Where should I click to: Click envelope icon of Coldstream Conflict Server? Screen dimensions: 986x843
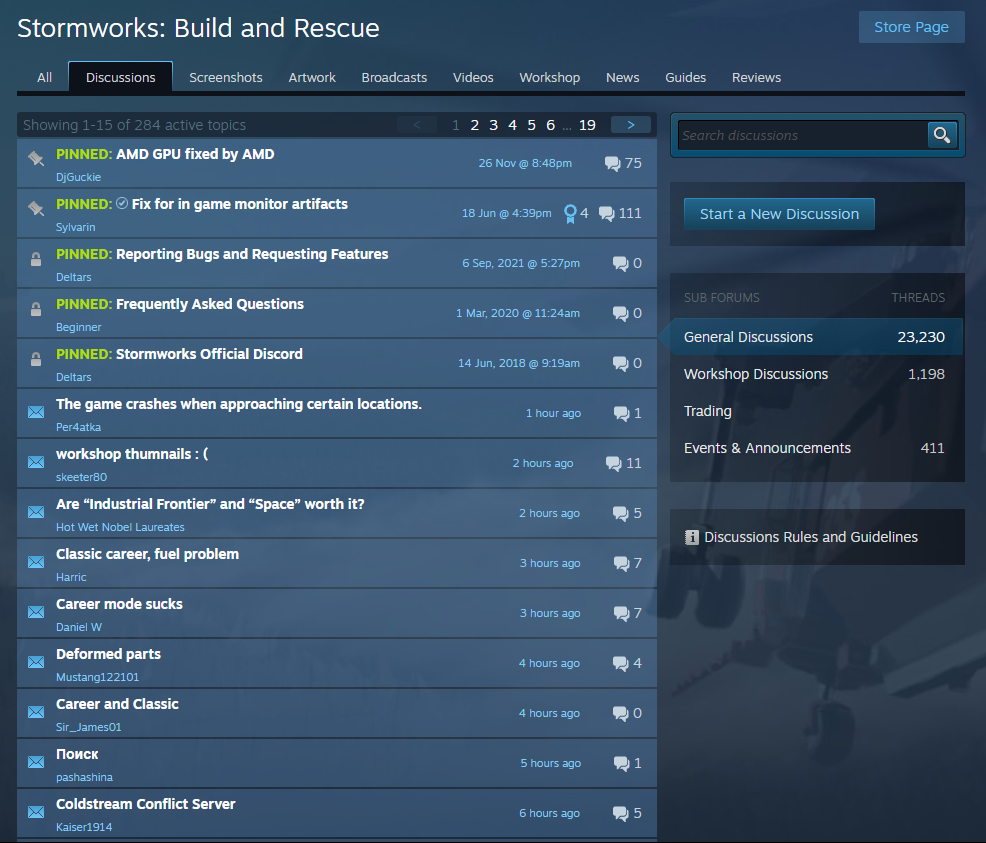pos(36,812)
